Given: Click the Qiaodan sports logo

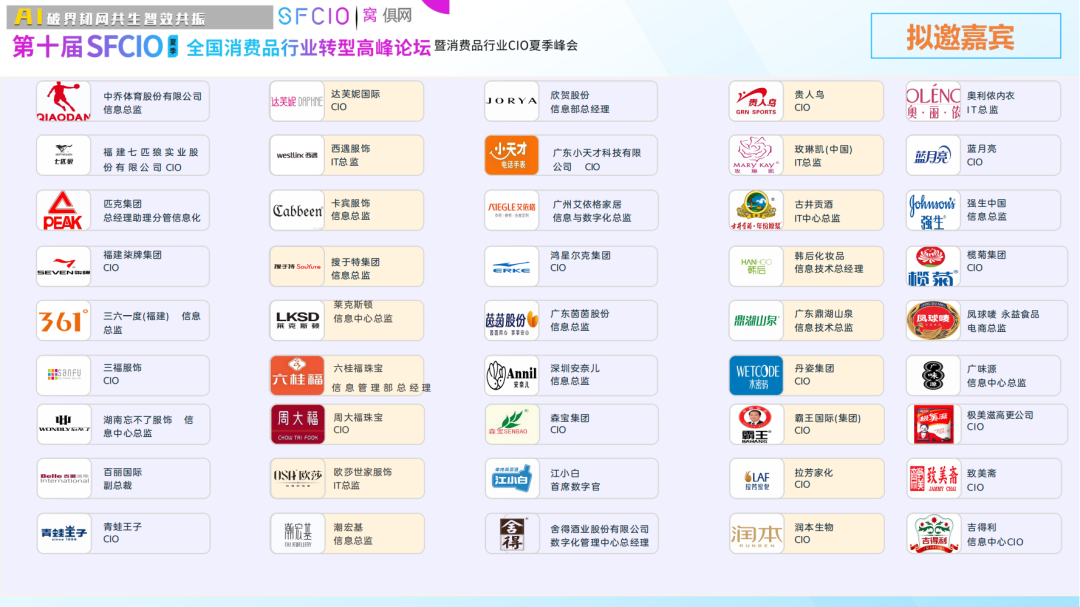Looking at the screenshot, I should [63, 101].
